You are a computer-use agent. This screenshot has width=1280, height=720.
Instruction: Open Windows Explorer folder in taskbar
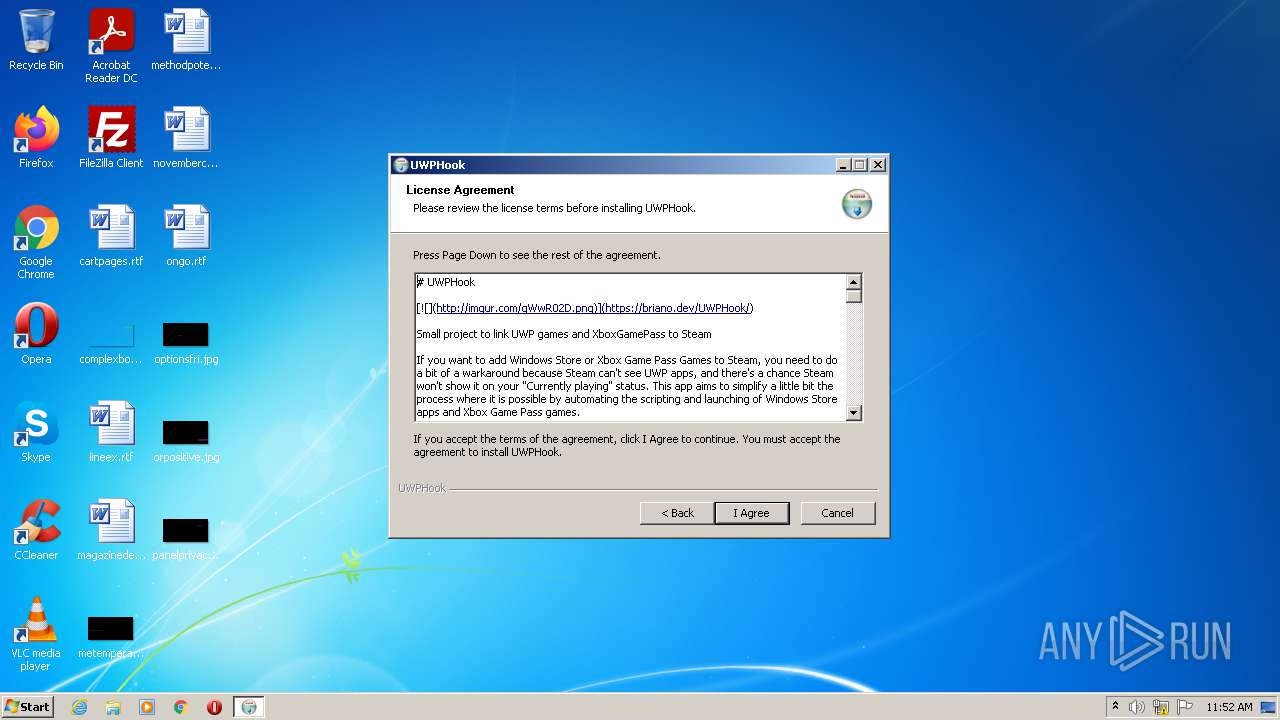coord(113,707)
